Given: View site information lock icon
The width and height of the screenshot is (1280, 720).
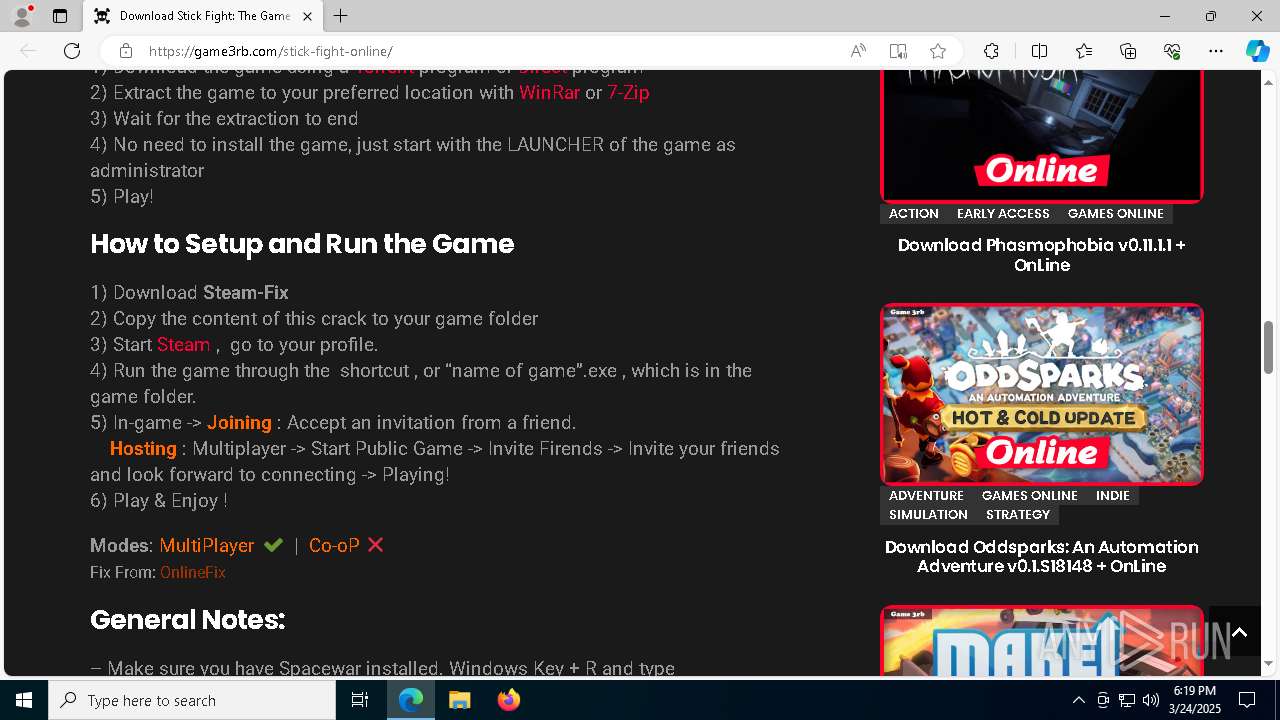Looking at the screenshot, I should (125, 51).
